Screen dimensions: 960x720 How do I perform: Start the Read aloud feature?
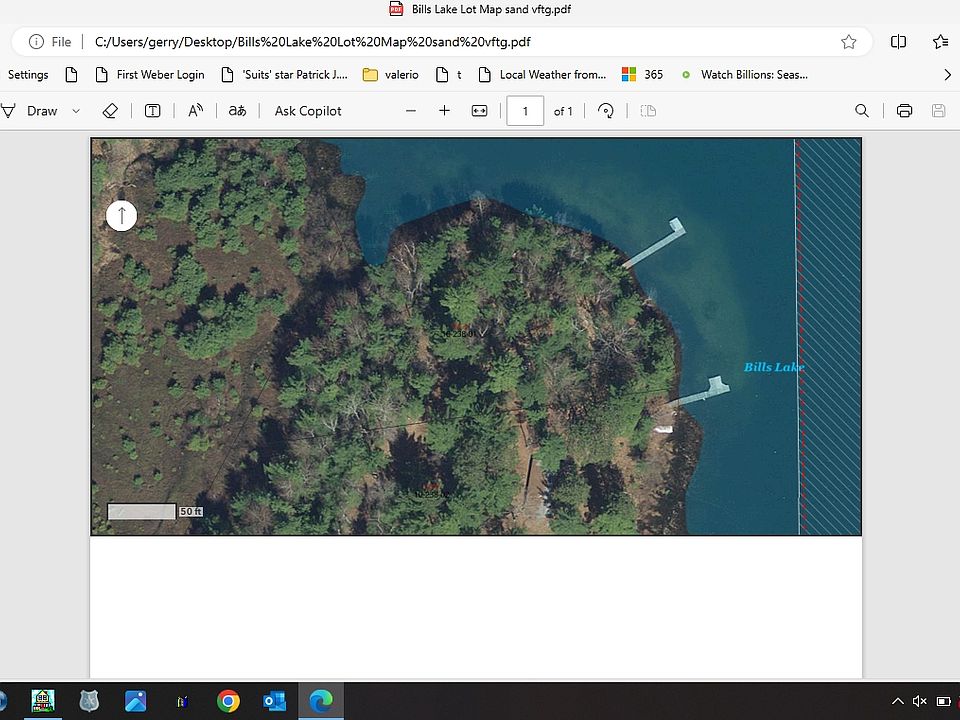196,111
